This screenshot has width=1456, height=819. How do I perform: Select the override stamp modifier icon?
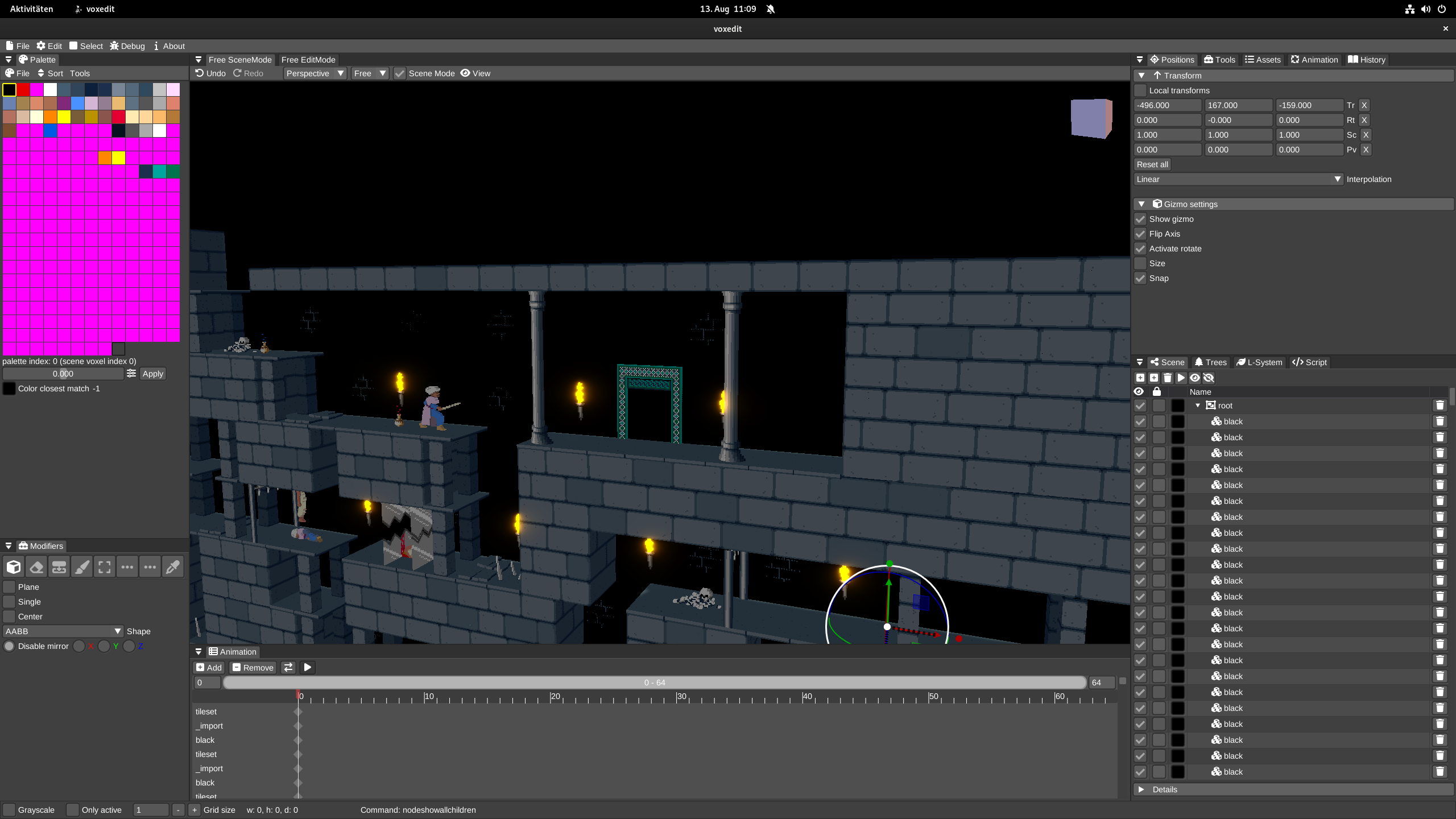point(59,567)
